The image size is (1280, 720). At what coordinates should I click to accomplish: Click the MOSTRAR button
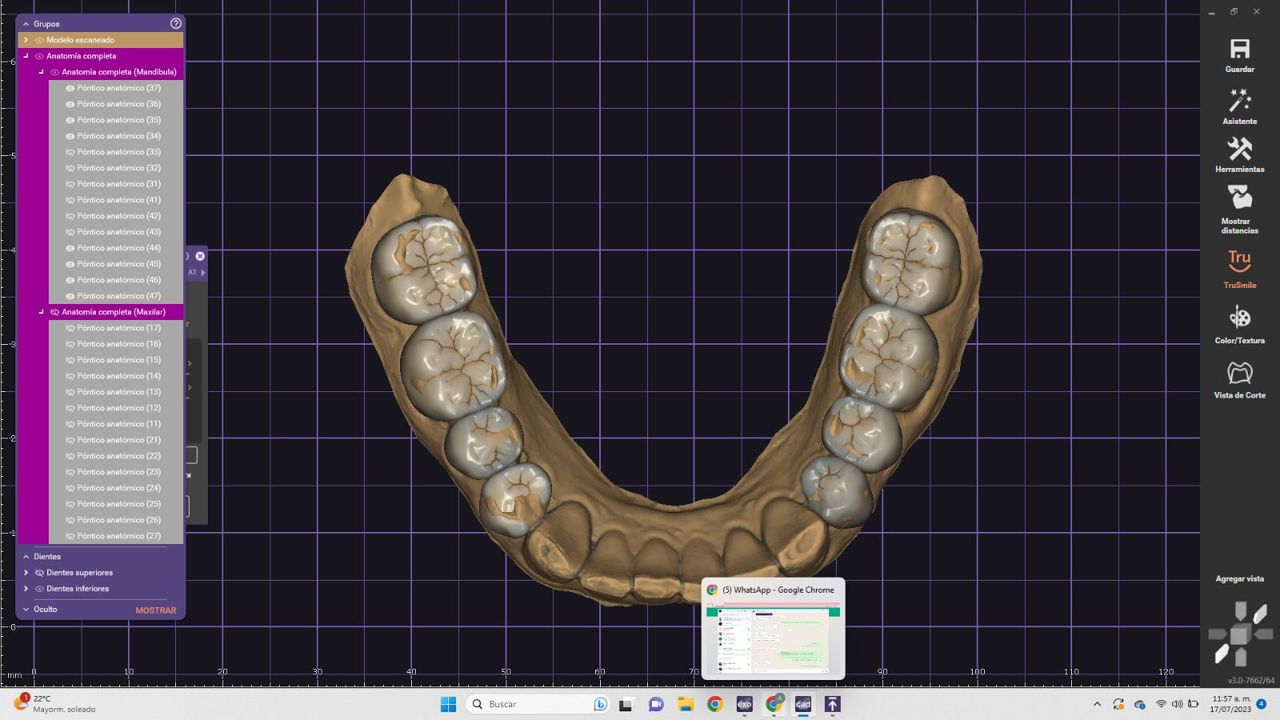(x=155, y=610)
